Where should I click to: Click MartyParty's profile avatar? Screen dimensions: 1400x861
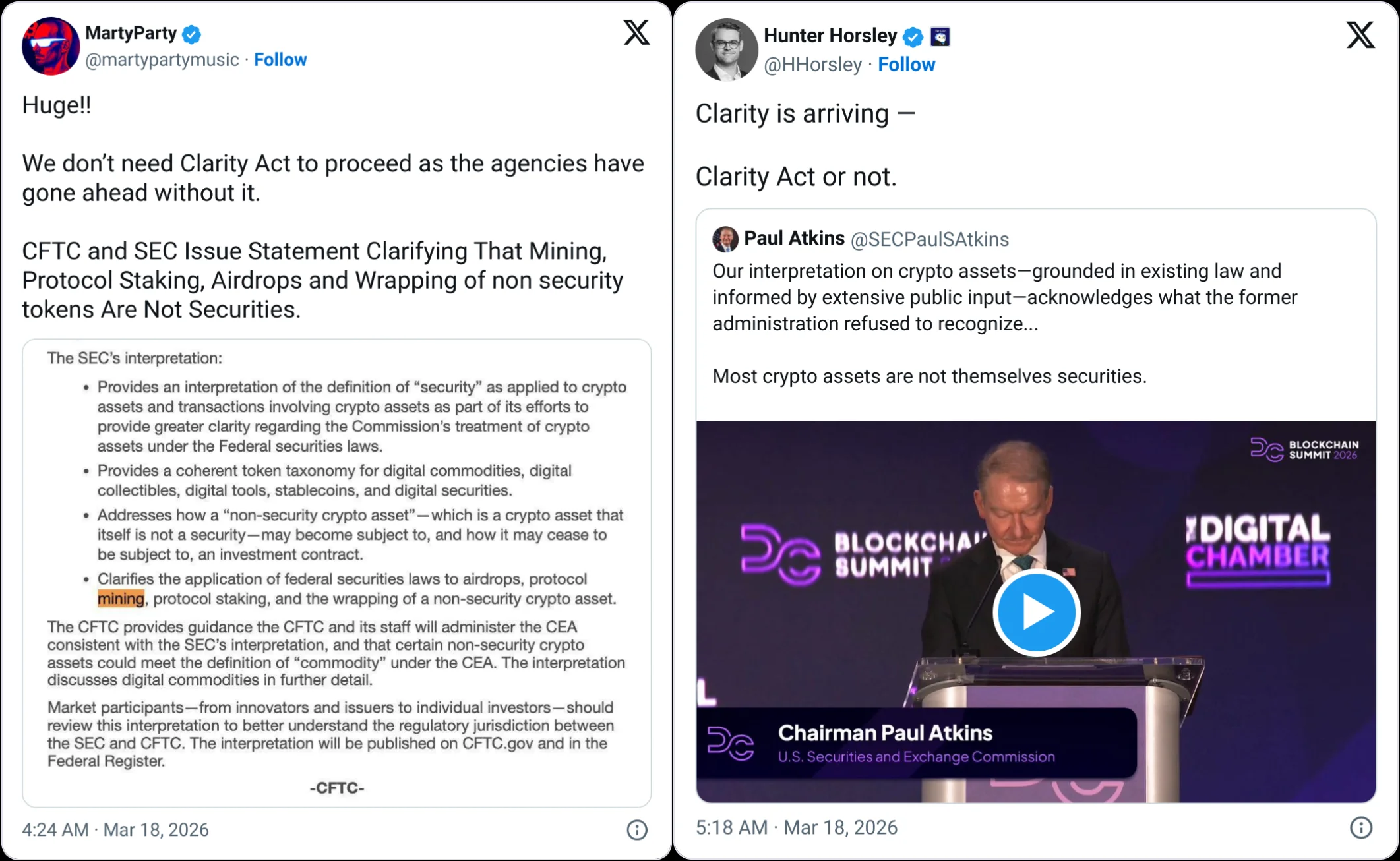[x=51, y=46]
